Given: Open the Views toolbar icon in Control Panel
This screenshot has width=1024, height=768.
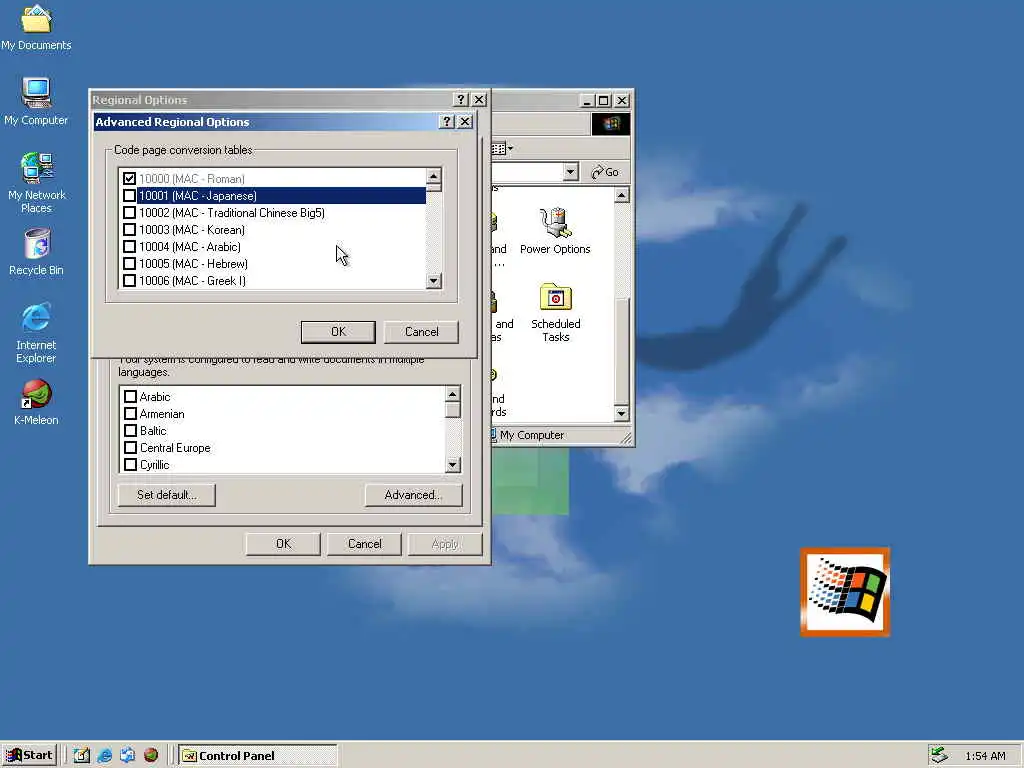Looking at the screenshot, I should click(502, 149).
